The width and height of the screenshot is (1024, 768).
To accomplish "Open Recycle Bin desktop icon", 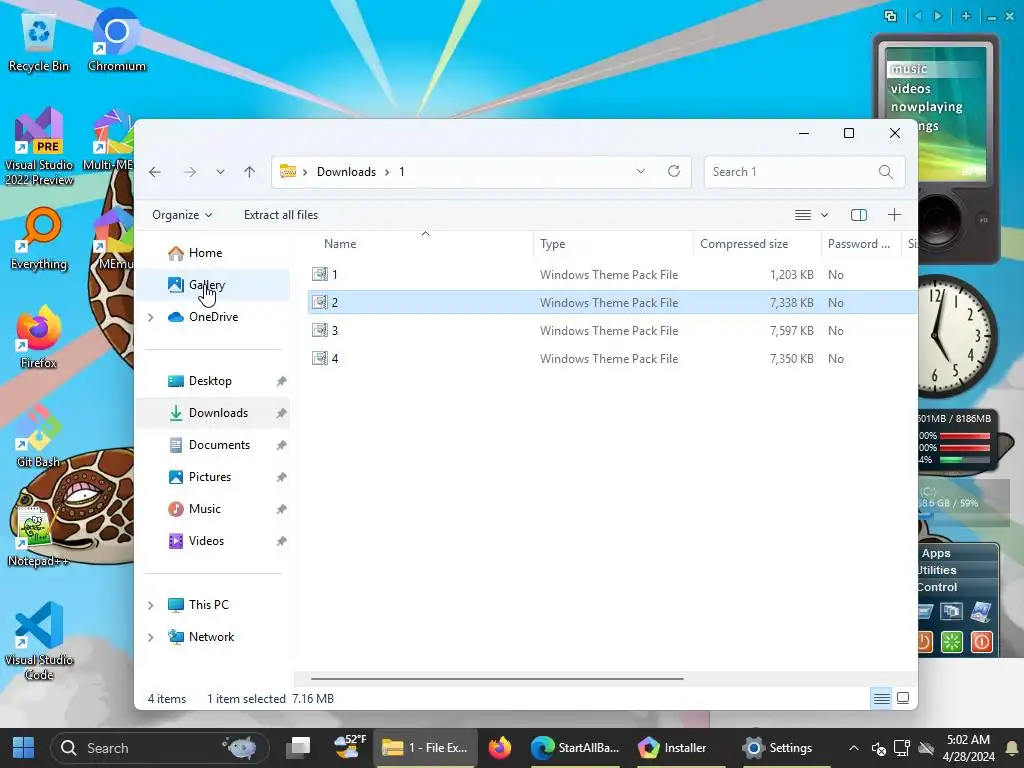I will click(x=39, y=40).
